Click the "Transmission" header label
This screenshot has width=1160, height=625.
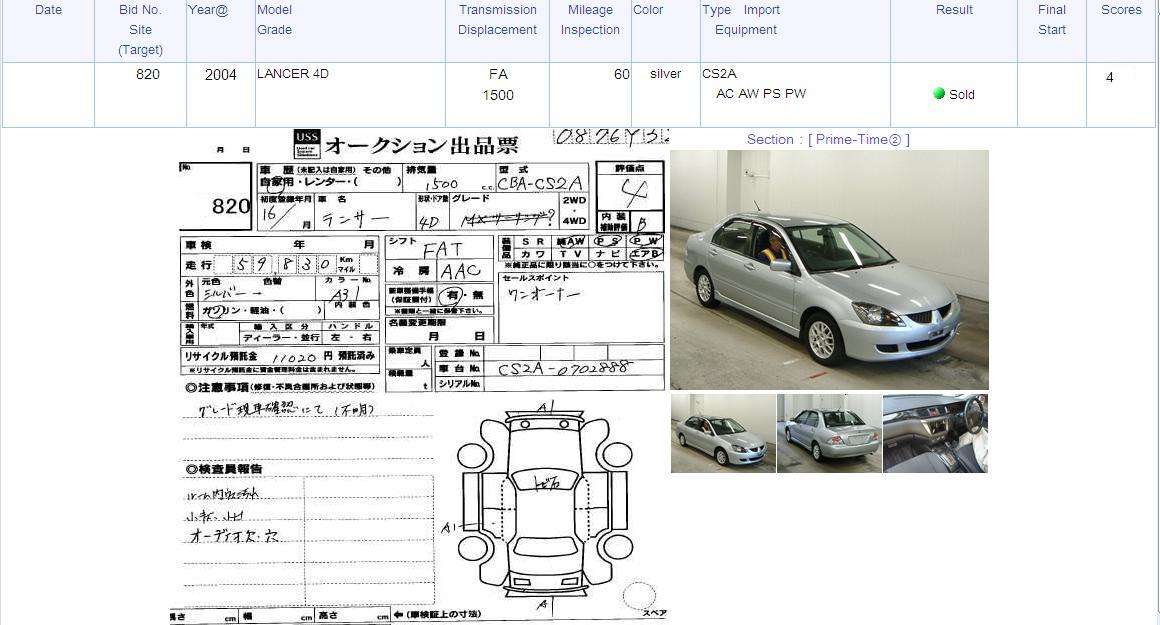[498, 10]
